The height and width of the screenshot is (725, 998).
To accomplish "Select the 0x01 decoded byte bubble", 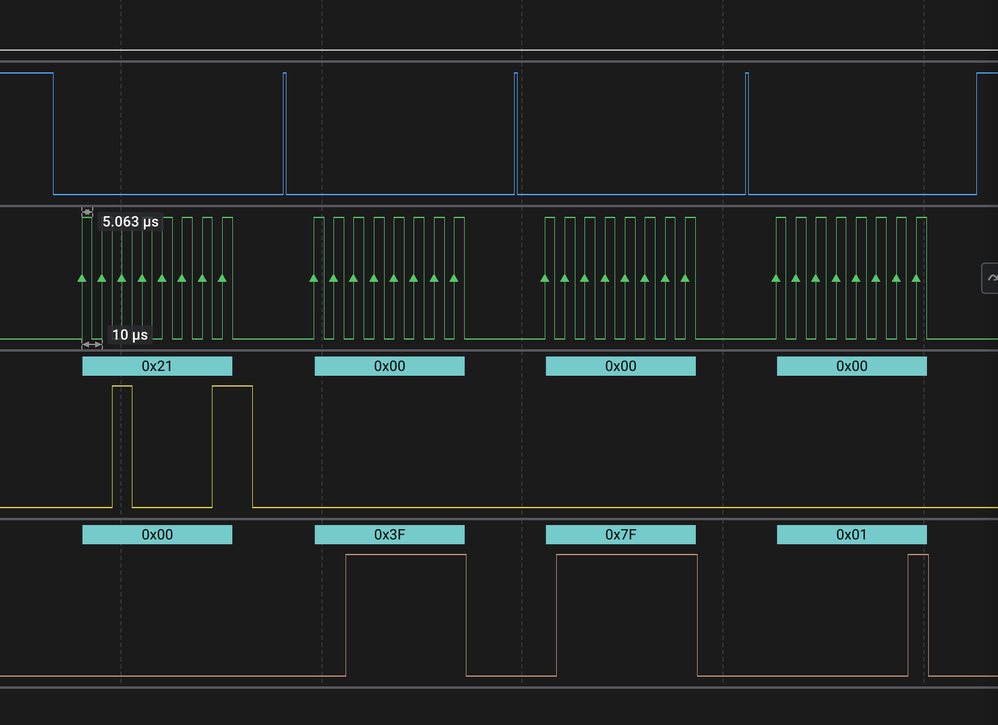I will coord(852,535).
